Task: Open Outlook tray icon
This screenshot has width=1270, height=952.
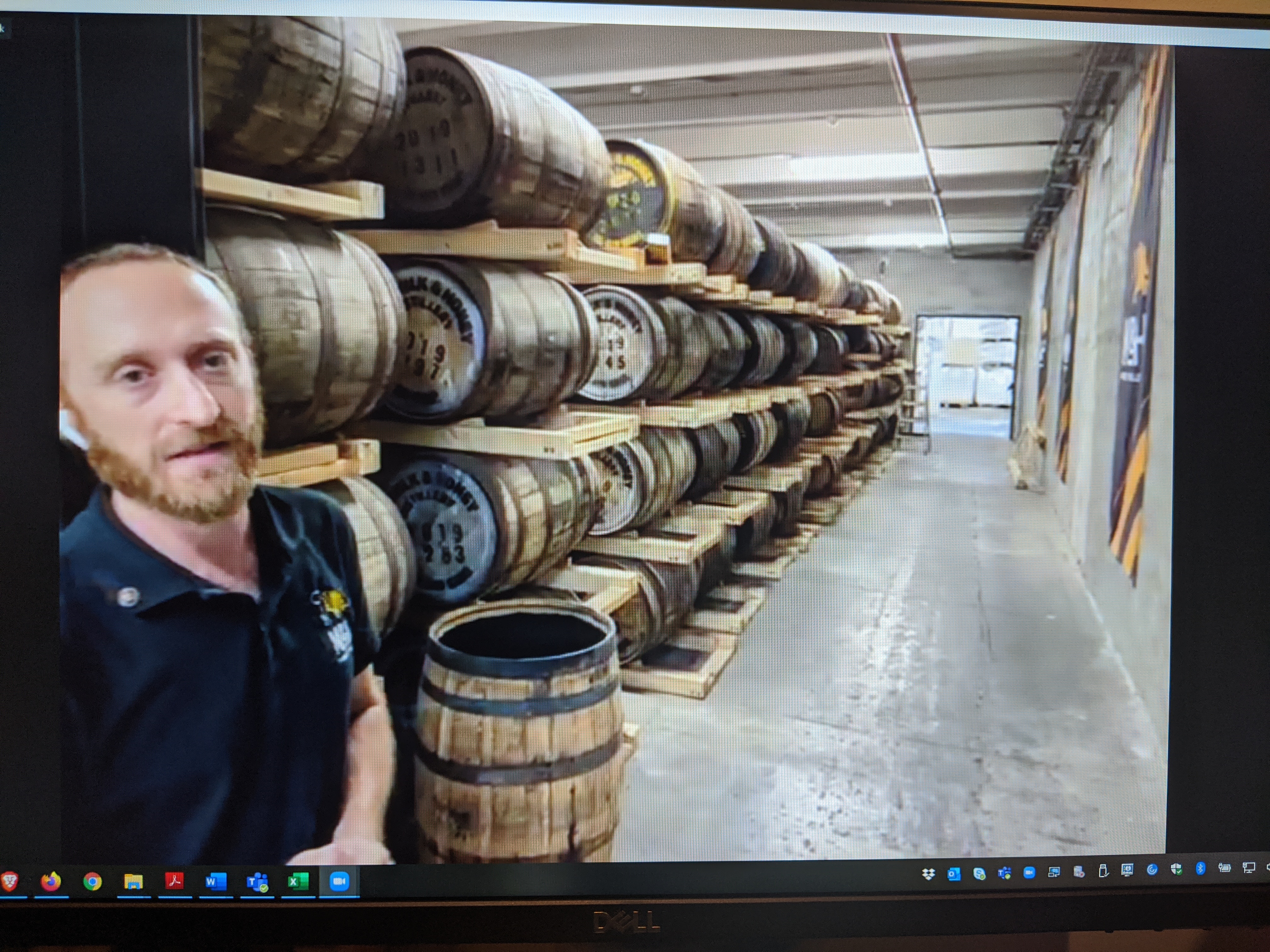Action: click(954, 874)
